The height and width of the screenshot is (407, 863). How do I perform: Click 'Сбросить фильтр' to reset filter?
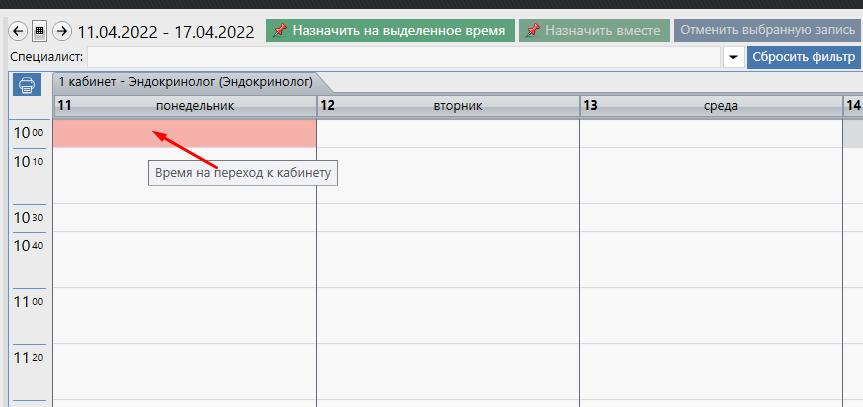[x=803, y=57]
